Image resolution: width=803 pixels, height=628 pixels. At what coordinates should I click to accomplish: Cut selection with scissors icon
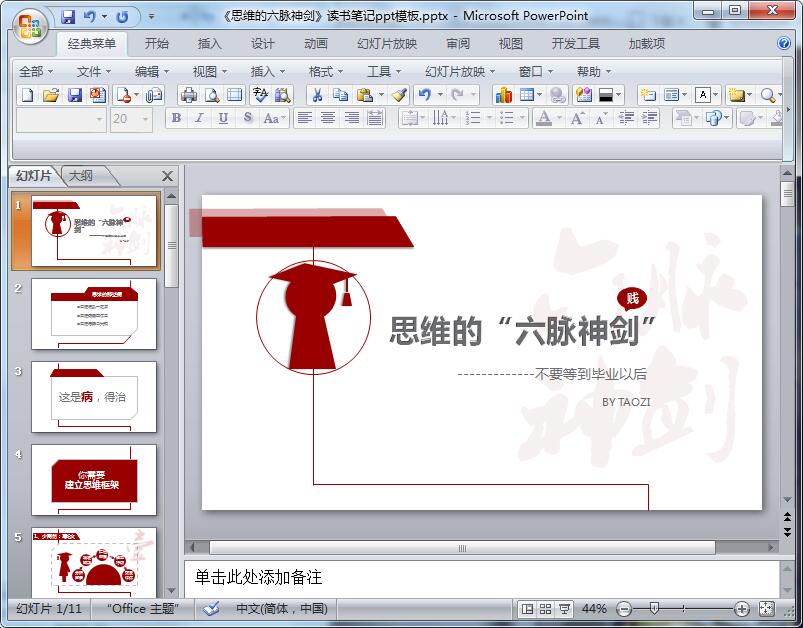tap(318, 95)
